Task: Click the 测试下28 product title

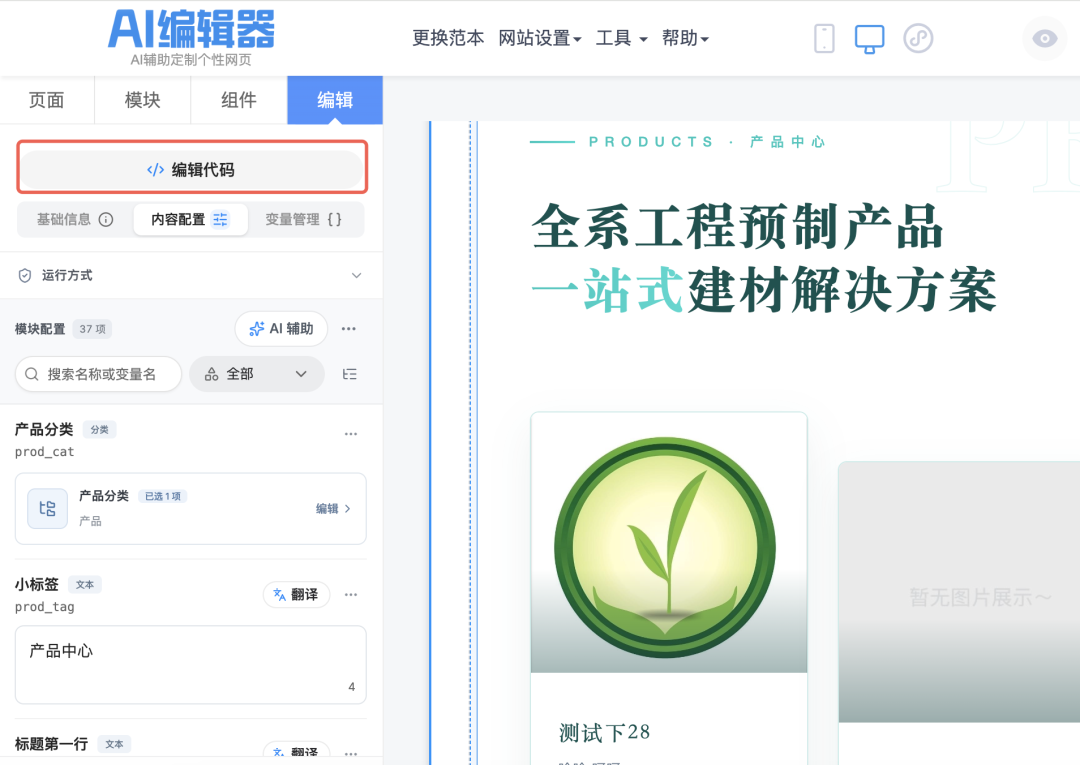Action: 605,732
